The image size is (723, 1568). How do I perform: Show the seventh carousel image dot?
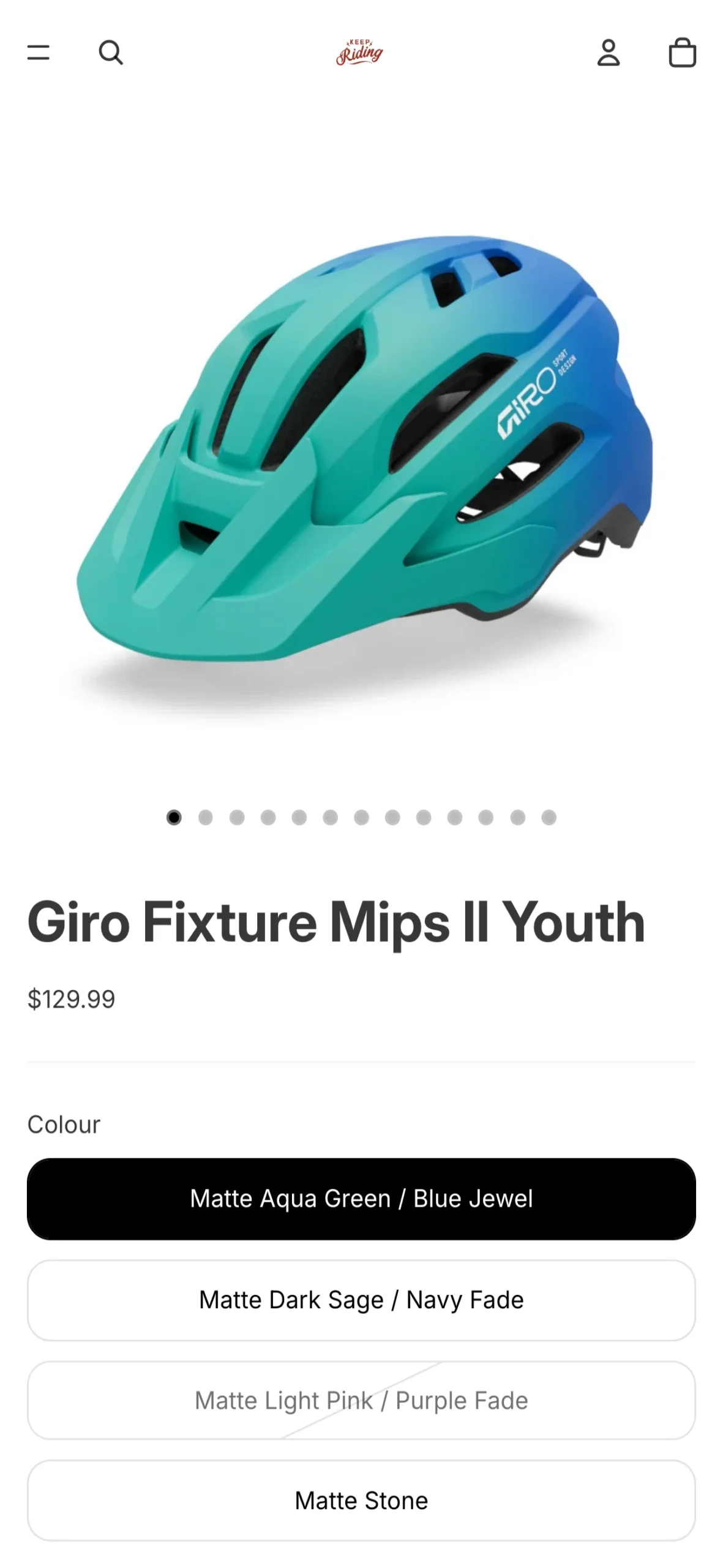361,818
